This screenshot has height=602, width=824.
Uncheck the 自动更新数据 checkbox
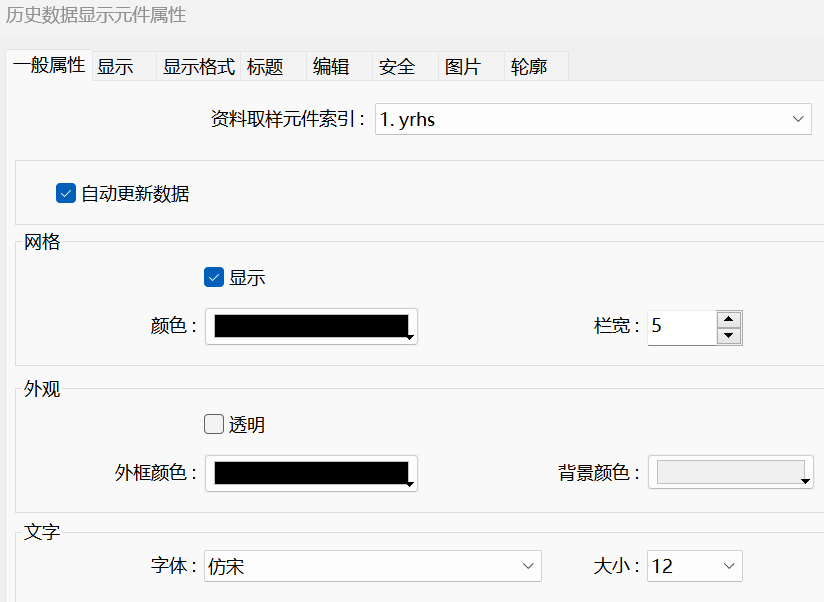coord(66,194)
